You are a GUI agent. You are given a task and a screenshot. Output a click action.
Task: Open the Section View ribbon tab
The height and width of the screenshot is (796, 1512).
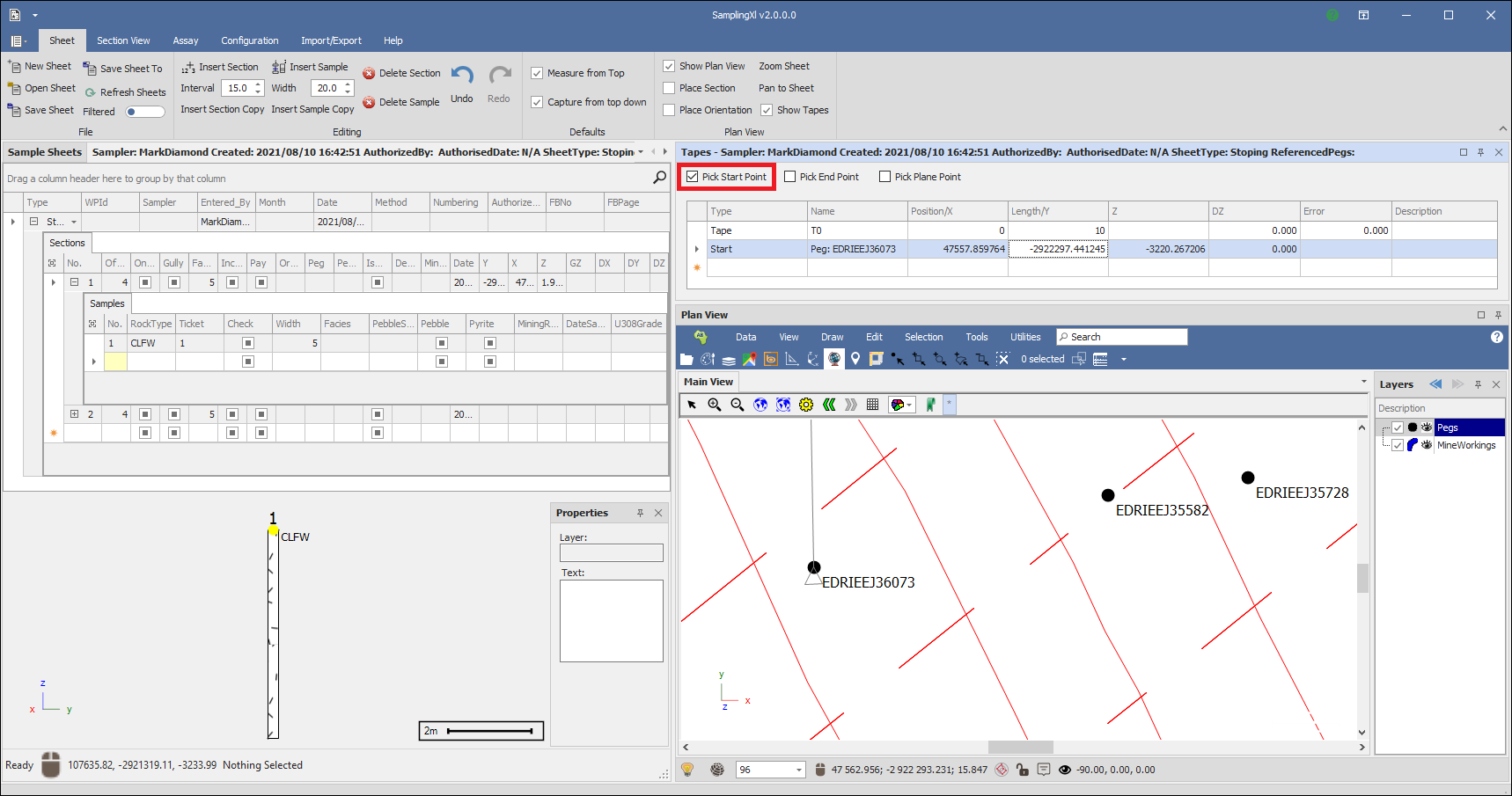coord(123,40)
